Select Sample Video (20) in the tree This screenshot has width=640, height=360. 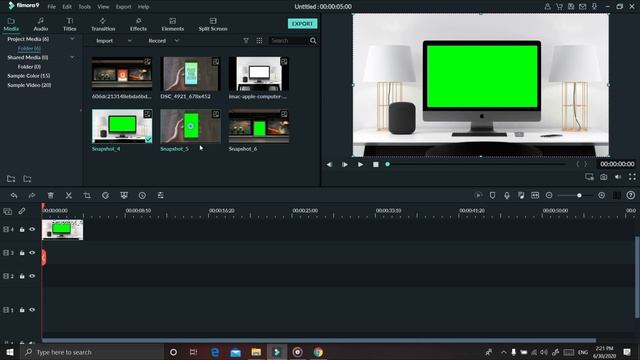(x=29, y=85)
